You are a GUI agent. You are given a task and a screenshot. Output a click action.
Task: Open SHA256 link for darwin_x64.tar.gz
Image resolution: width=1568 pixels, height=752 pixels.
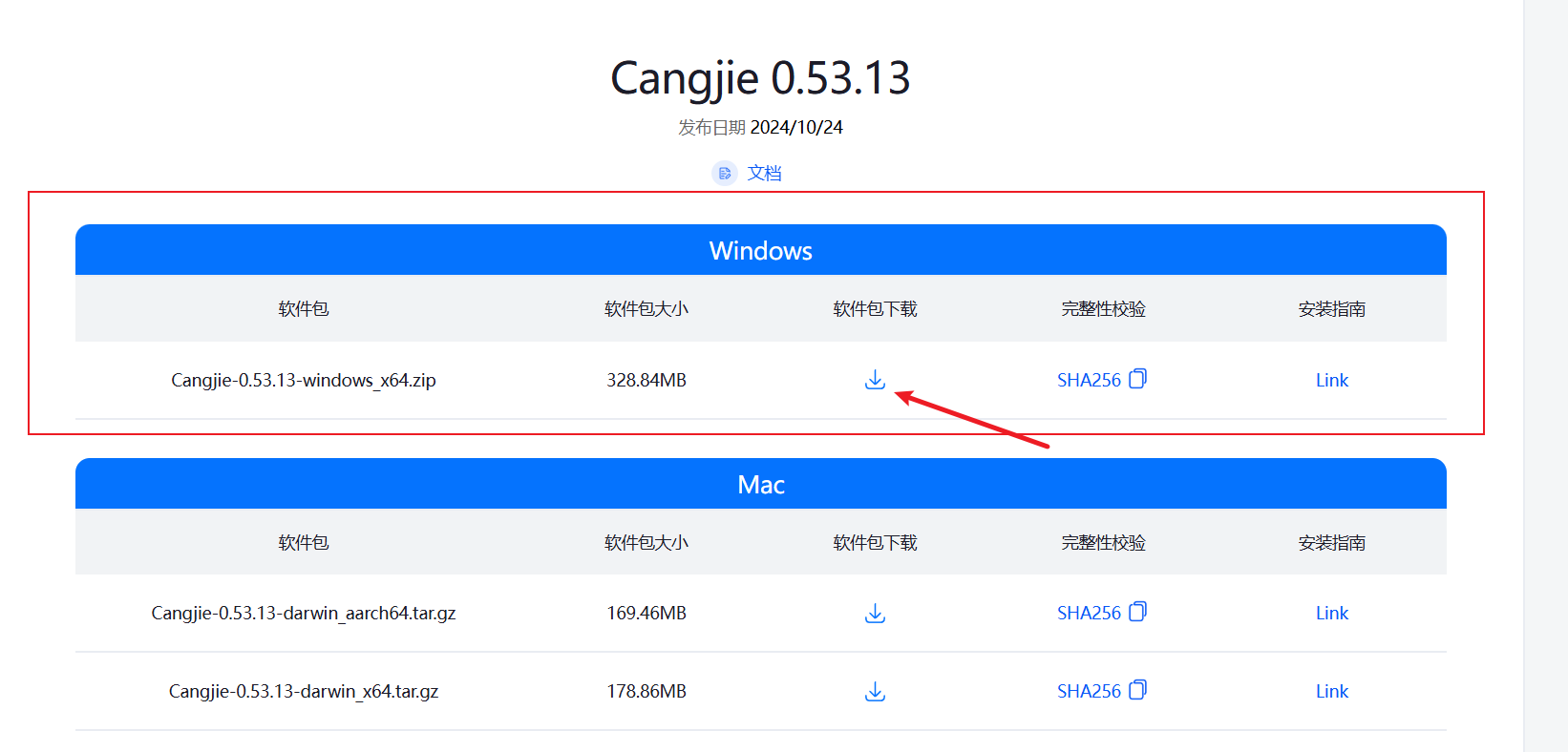tap(1089, 691)
